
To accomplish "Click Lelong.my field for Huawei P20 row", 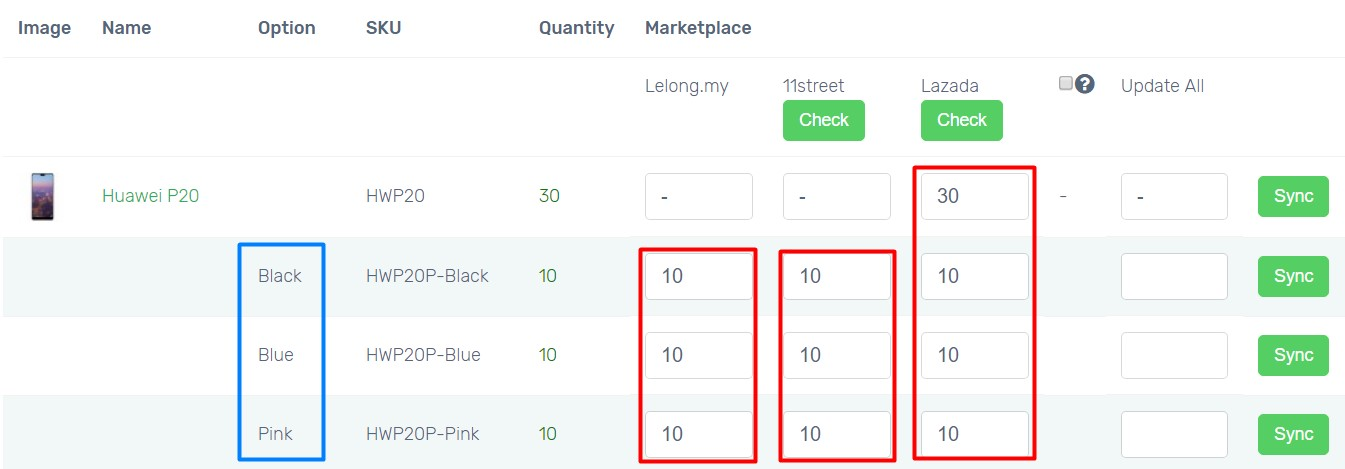I will (x=698, y=196).
